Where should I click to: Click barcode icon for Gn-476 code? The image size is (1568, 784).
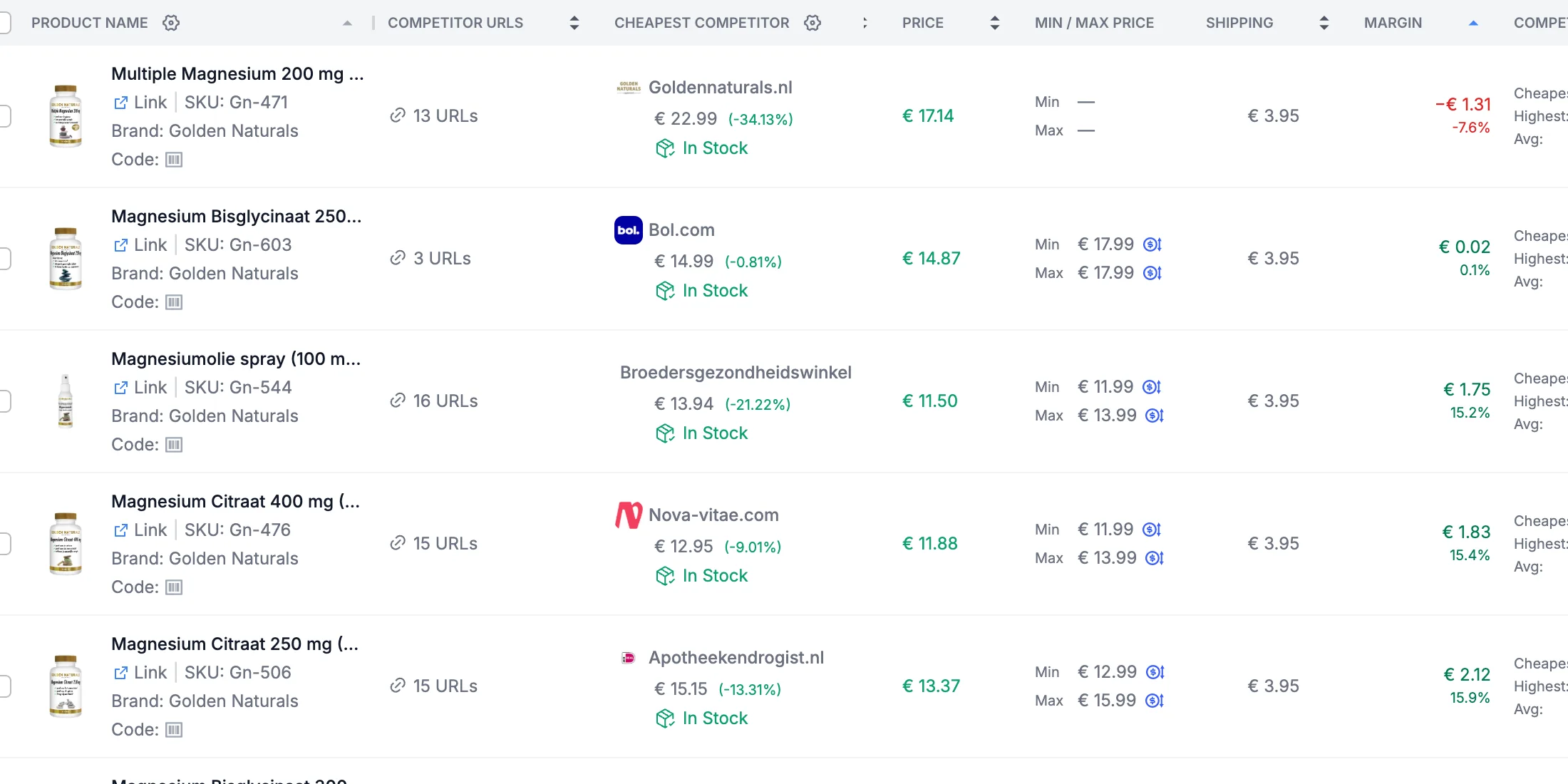click(174, 587)
